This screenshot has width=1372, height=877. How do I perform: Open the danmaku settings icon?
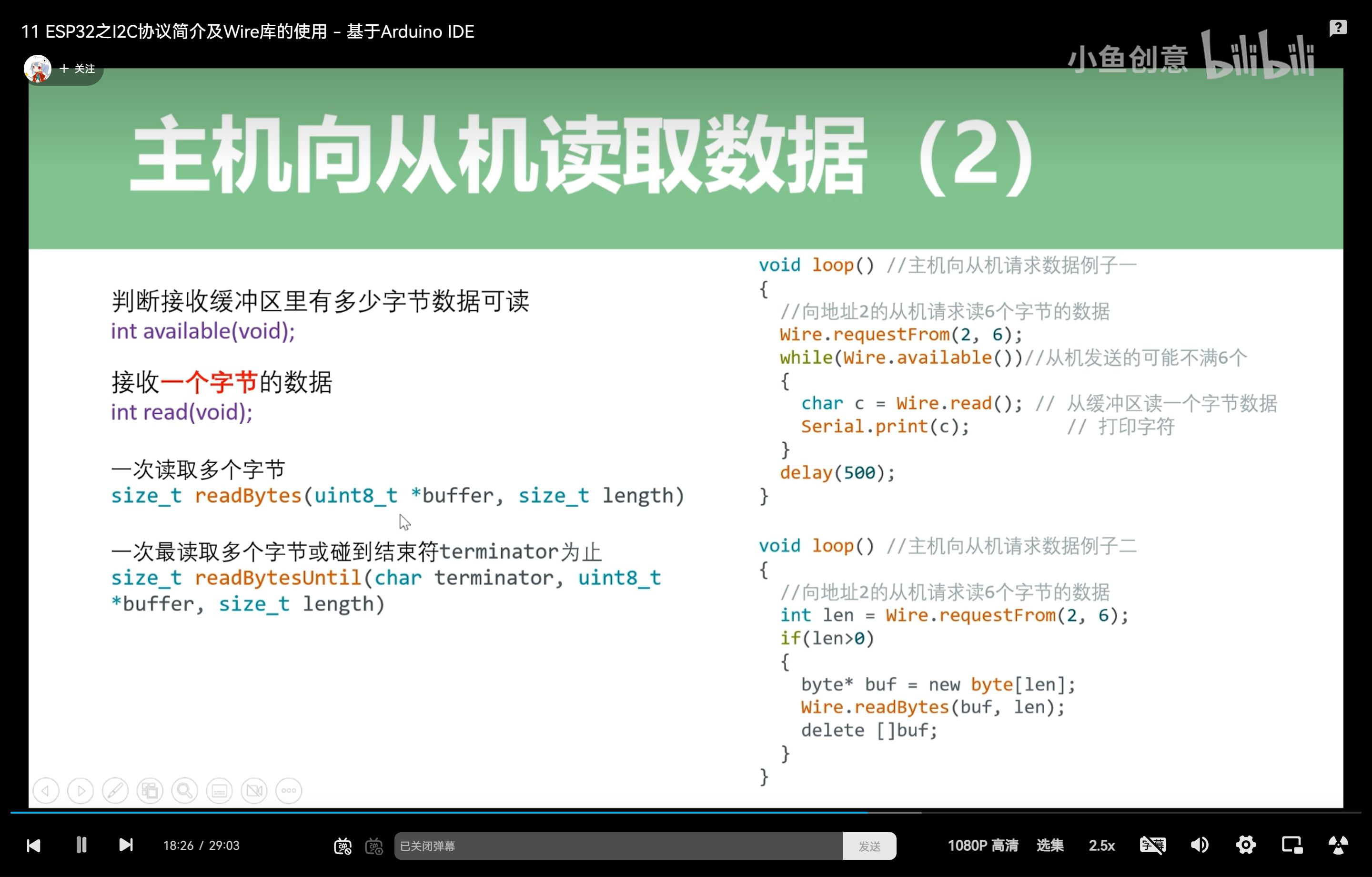[374, 846]
